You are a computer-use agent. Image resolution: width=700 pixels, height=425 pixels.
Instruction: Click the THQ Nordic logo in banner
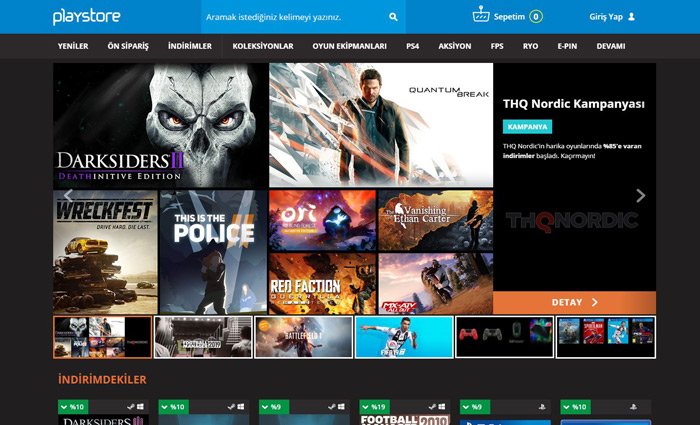[x=572, y=221]
